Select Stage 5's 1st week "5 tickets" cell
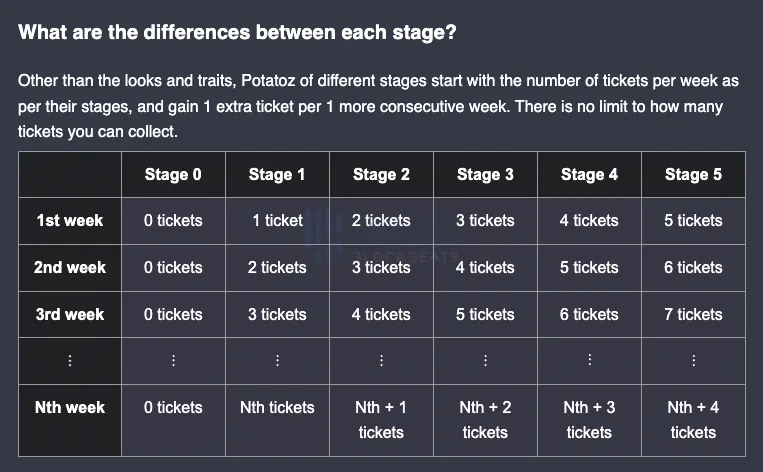763x472 pixels. pos(693,220)
